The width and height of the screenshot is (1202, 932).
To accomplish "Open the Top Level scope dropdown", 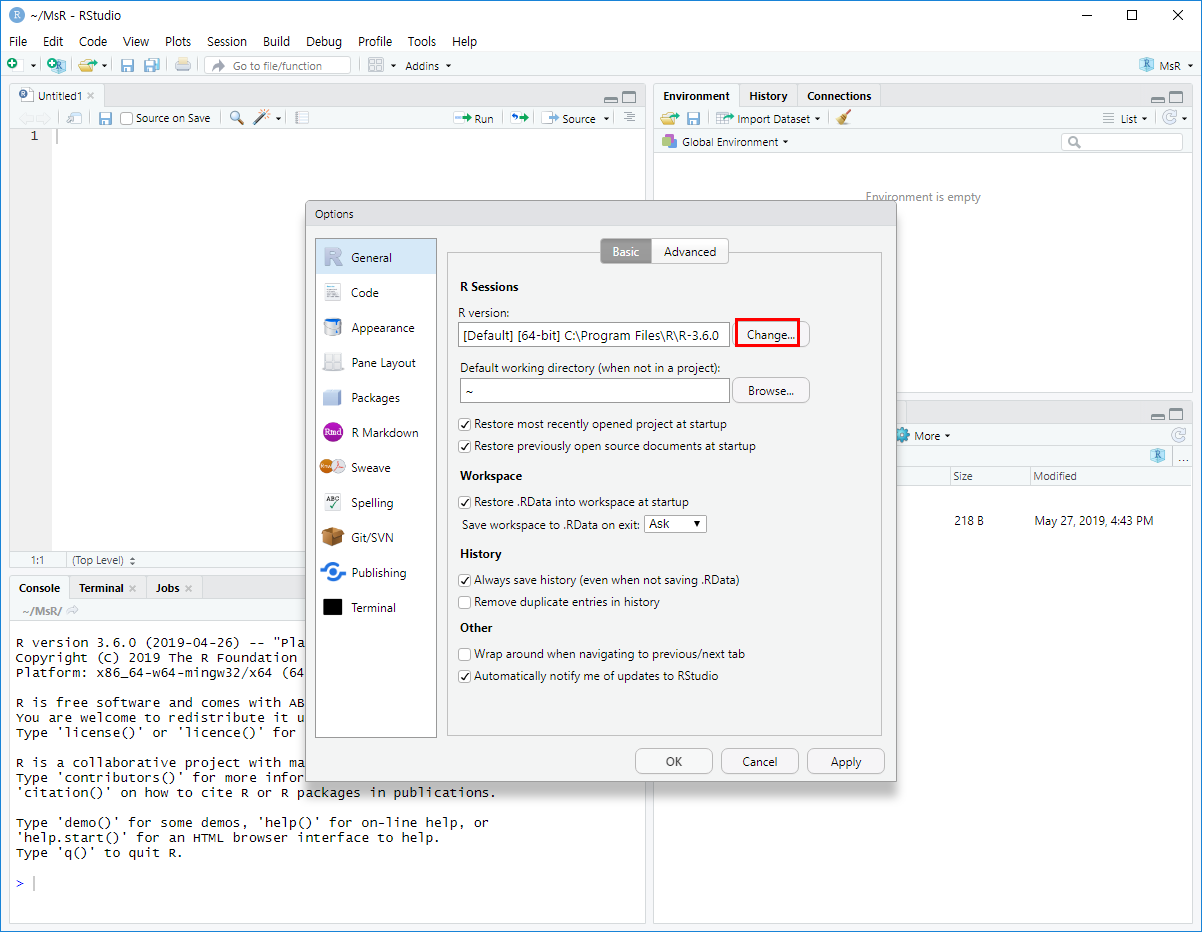I will (104, 560).
